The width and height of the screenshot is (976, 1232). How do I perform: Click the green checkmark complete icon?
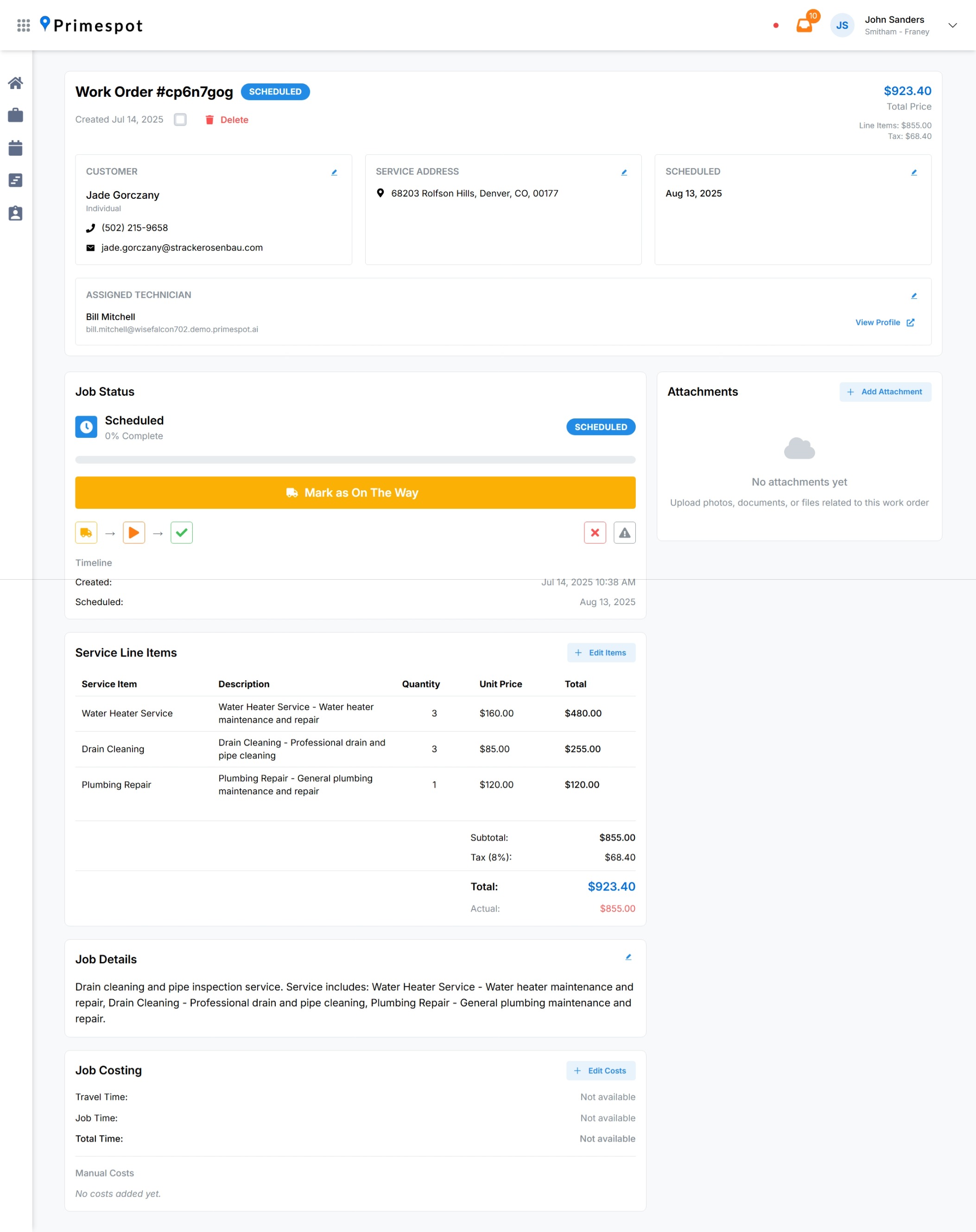tap(182, 533)
